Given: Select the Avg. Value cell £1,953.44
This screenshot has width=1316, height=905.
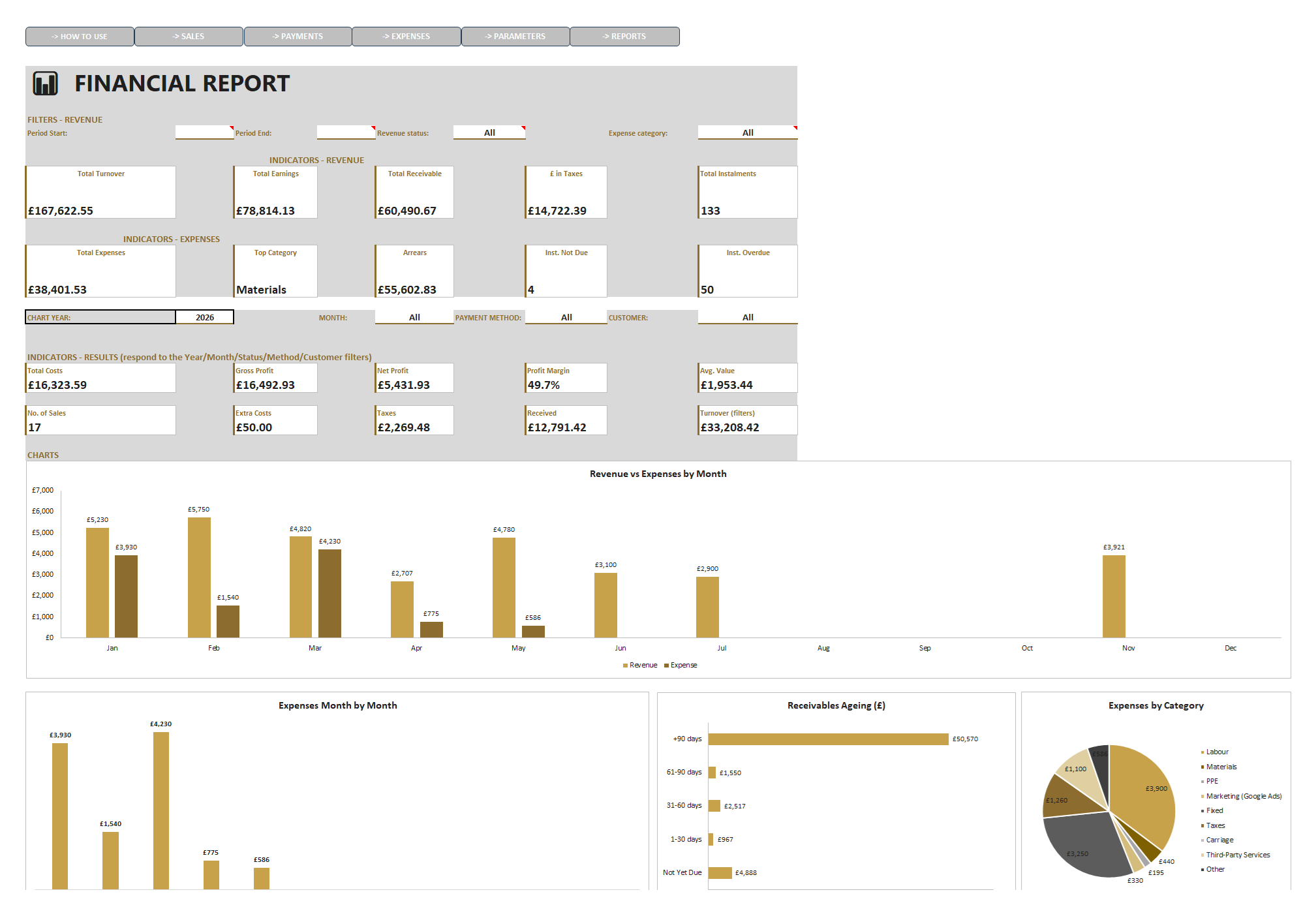Looking at the screenshot, I should (x=727, y=385).
